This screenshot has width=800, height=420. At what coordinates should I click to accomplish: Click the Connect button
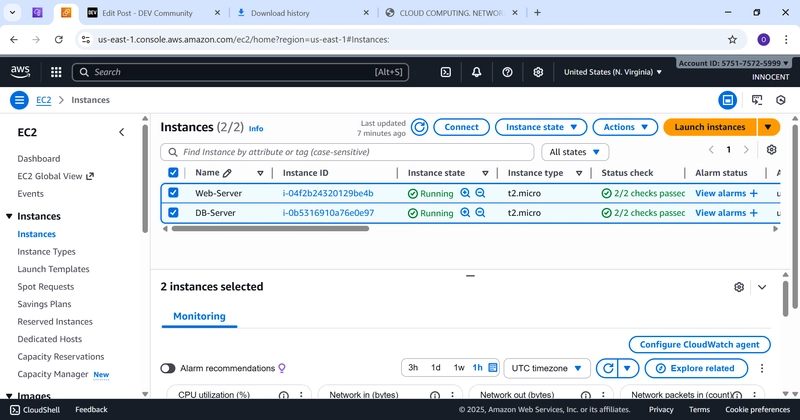click(461, 127)
